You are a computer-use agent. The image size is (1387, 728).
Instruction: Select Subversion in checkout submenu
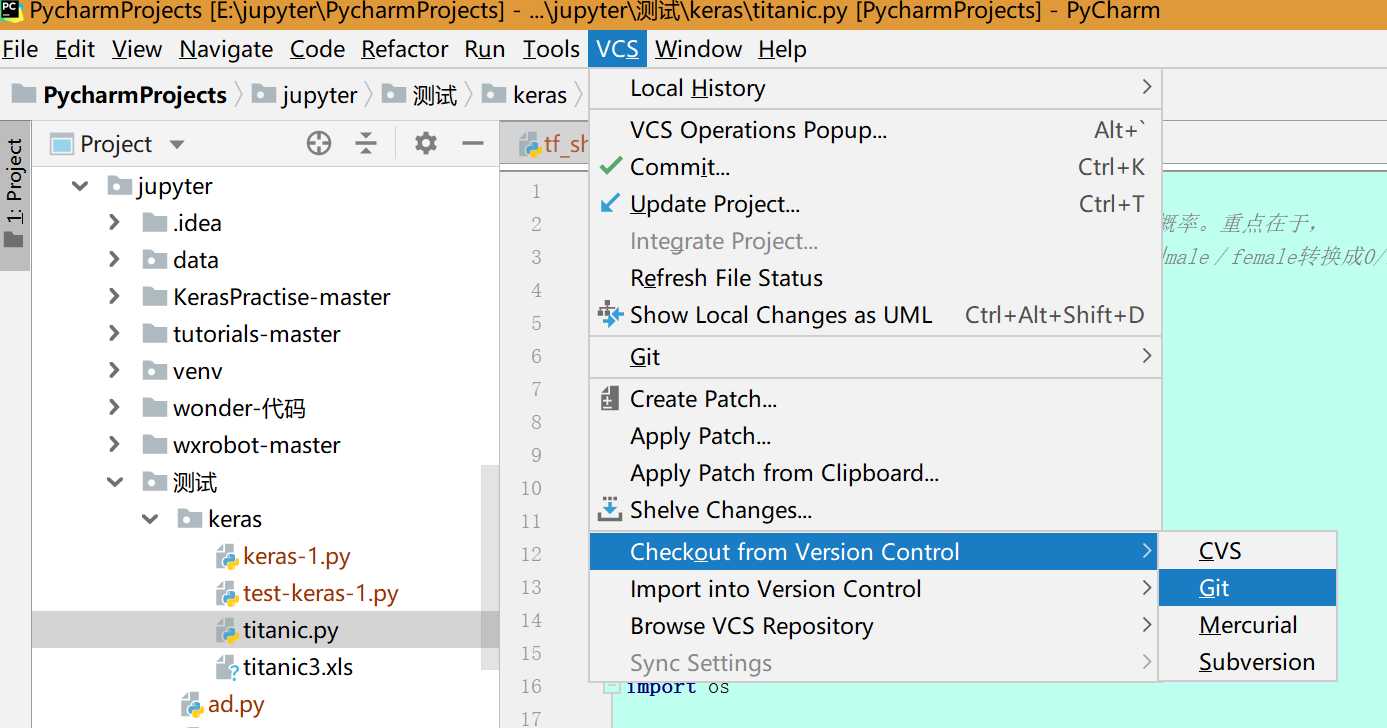pos(1247,662)
